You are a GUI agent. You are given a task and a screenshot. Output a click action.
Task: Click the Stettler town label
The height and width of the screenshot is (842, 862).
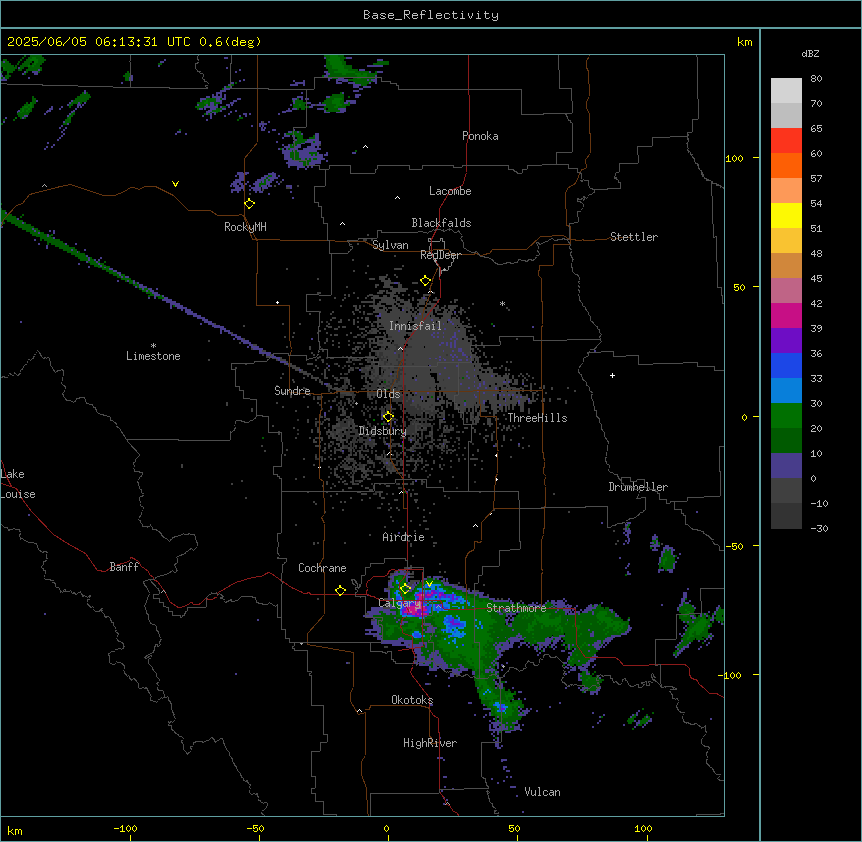[633, 237]
